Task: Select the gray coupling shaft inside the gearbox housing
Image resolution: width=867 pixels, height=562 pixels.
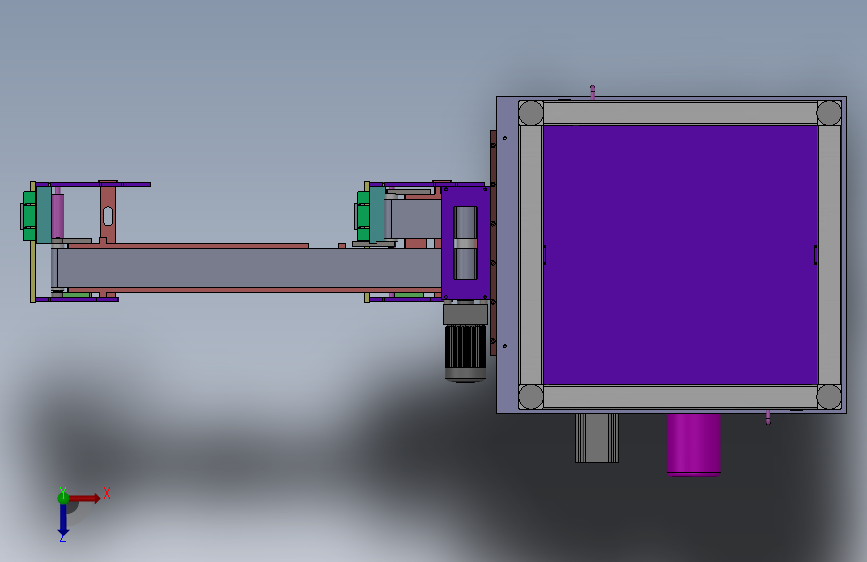Action: click(466, 243)
